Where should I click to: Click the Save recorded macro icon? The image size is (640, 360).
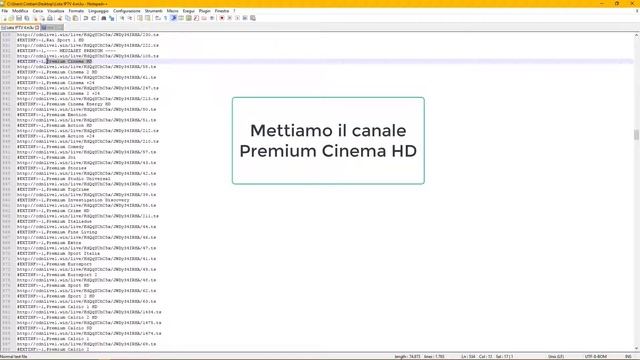pyautogui.click(x=253, y=18)
